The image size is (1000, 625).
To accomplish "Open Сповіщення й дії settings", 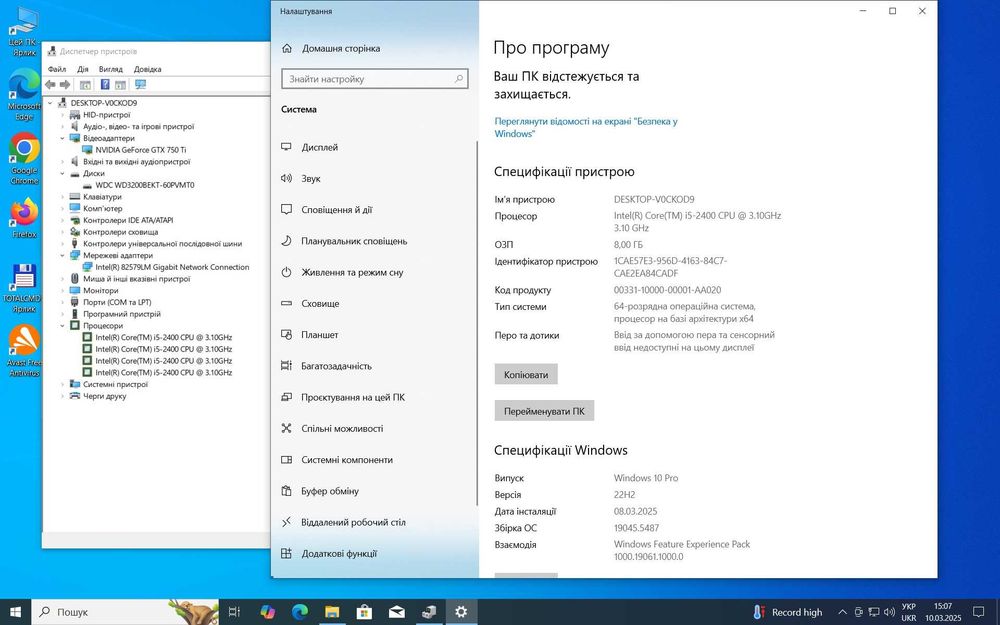I will [374, 210].
